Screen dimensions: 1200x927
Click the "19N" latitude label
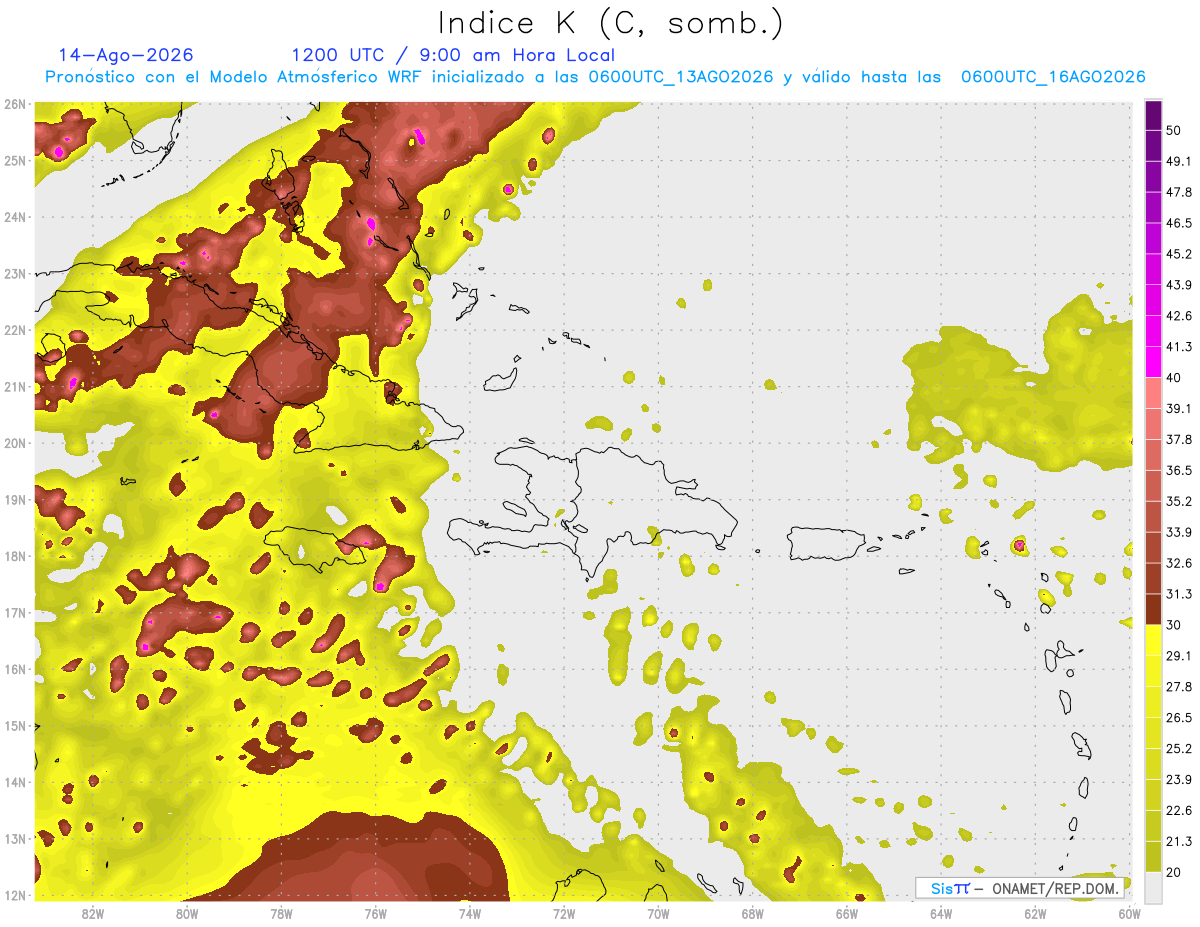(x=15, y=499)
